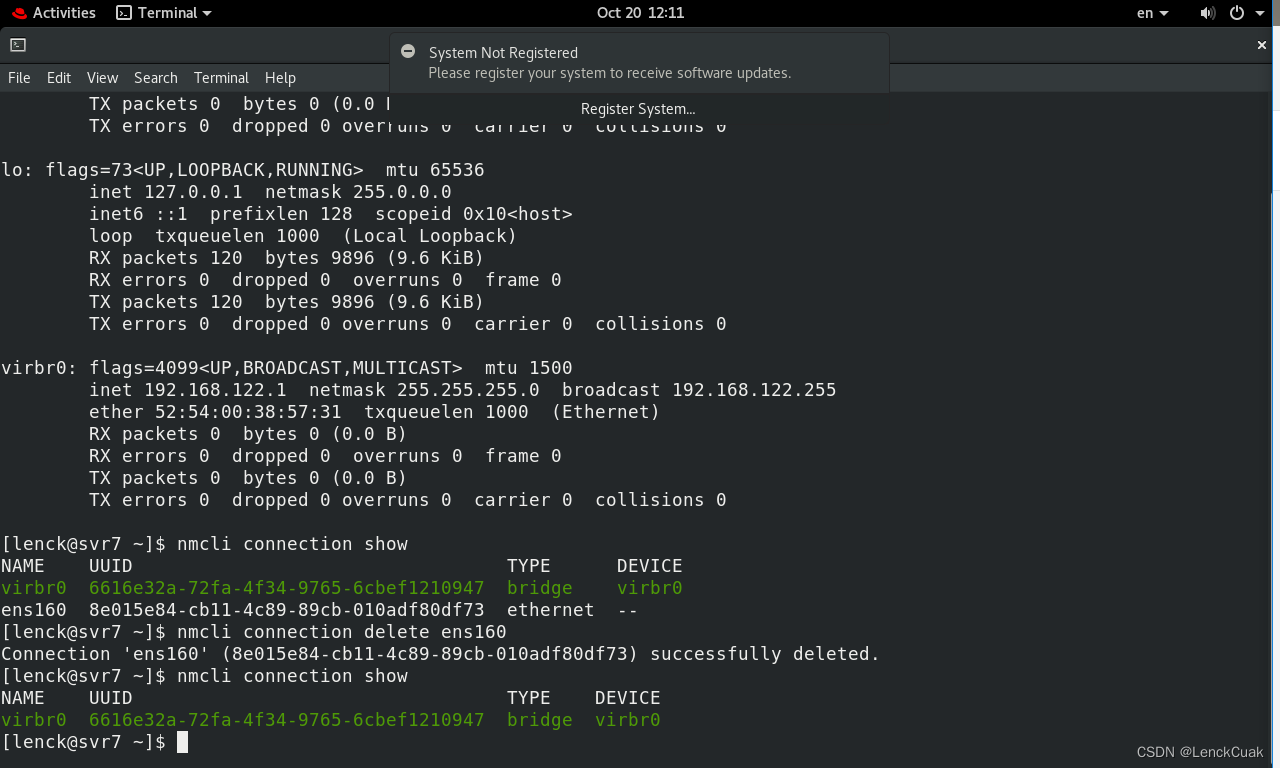Click the power icon in the top bar
Image resolution: width=1280 pixels, height=768 pixels.
[1238, 13]
